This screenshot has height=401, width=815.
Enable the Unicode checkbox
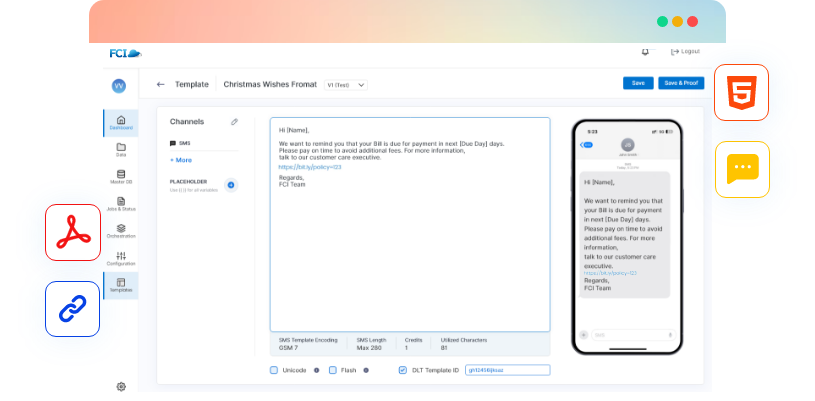click(x=274, y=370)
